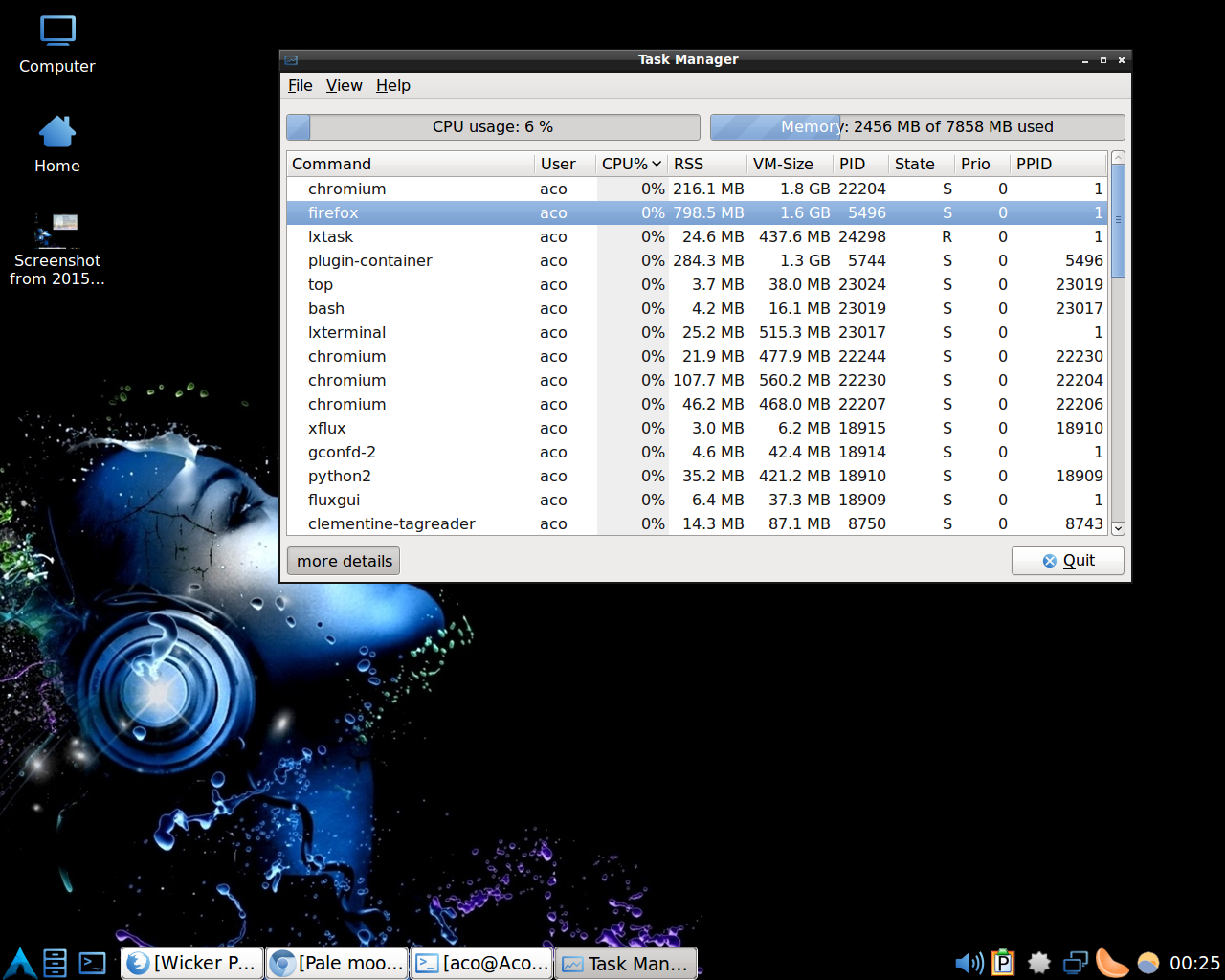Click the file manager launcher in taskbar
This screenshot has width=1225, height=980.
click(56, 962)
